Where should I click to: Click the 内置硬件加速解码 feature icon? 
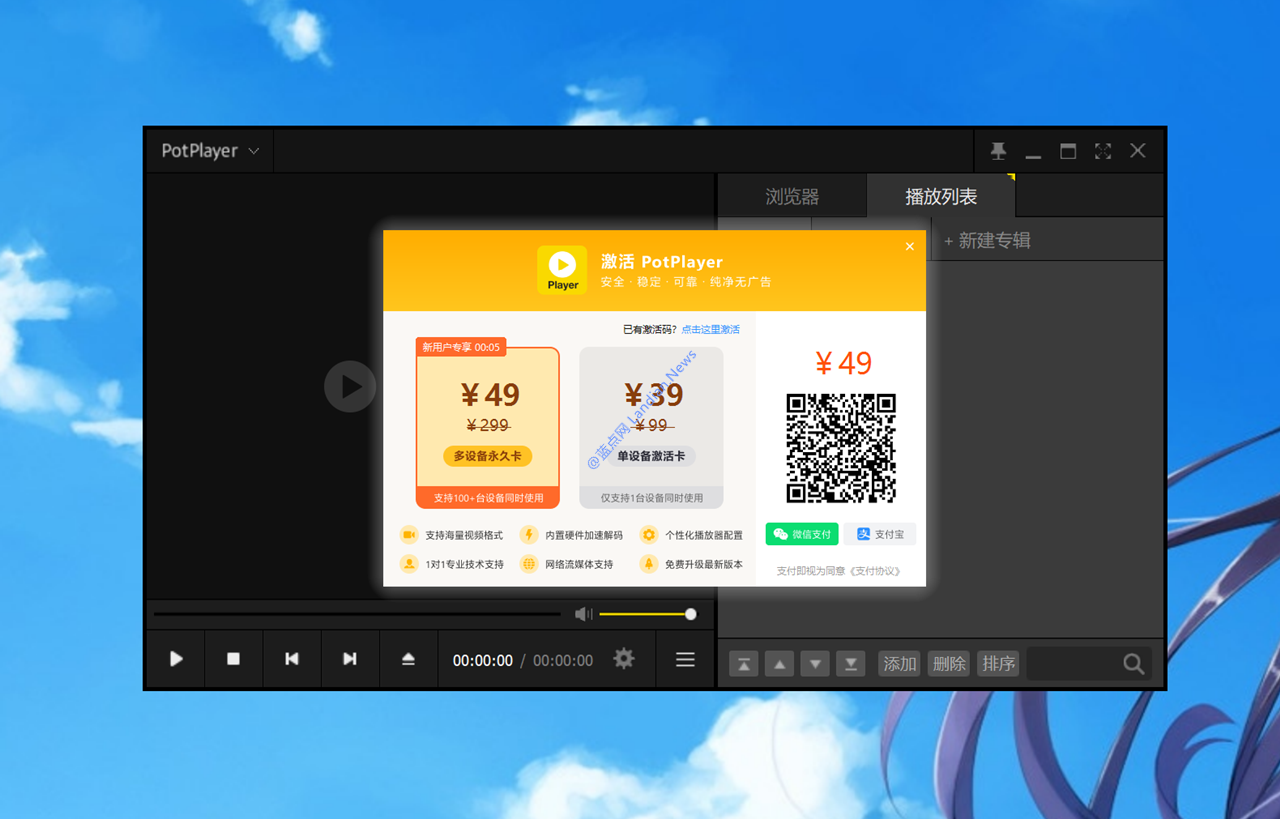click(x=529, y=535)
